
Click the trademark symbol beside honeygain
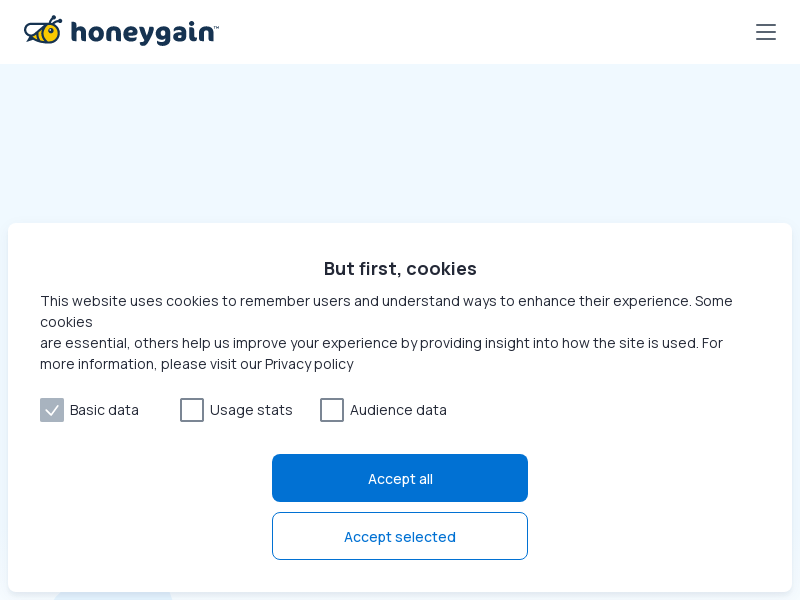click(216, 27)
